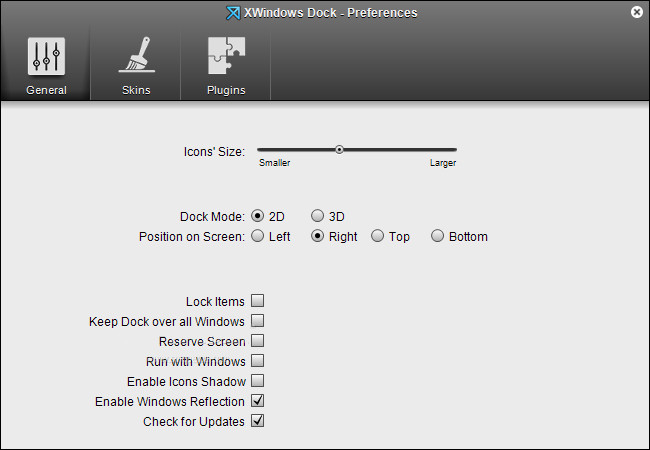Open the Plugins puzzle piece icon

(226, 56)
